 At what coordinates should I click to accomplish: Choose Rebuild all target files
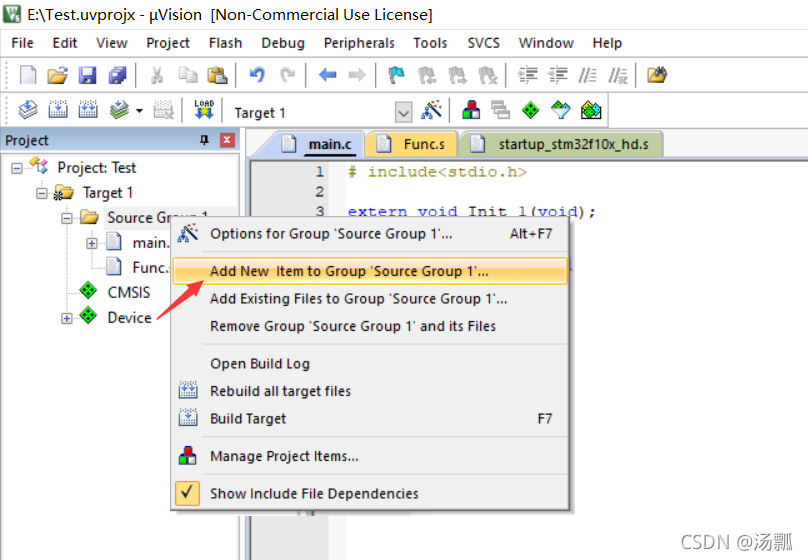[369, 392]
